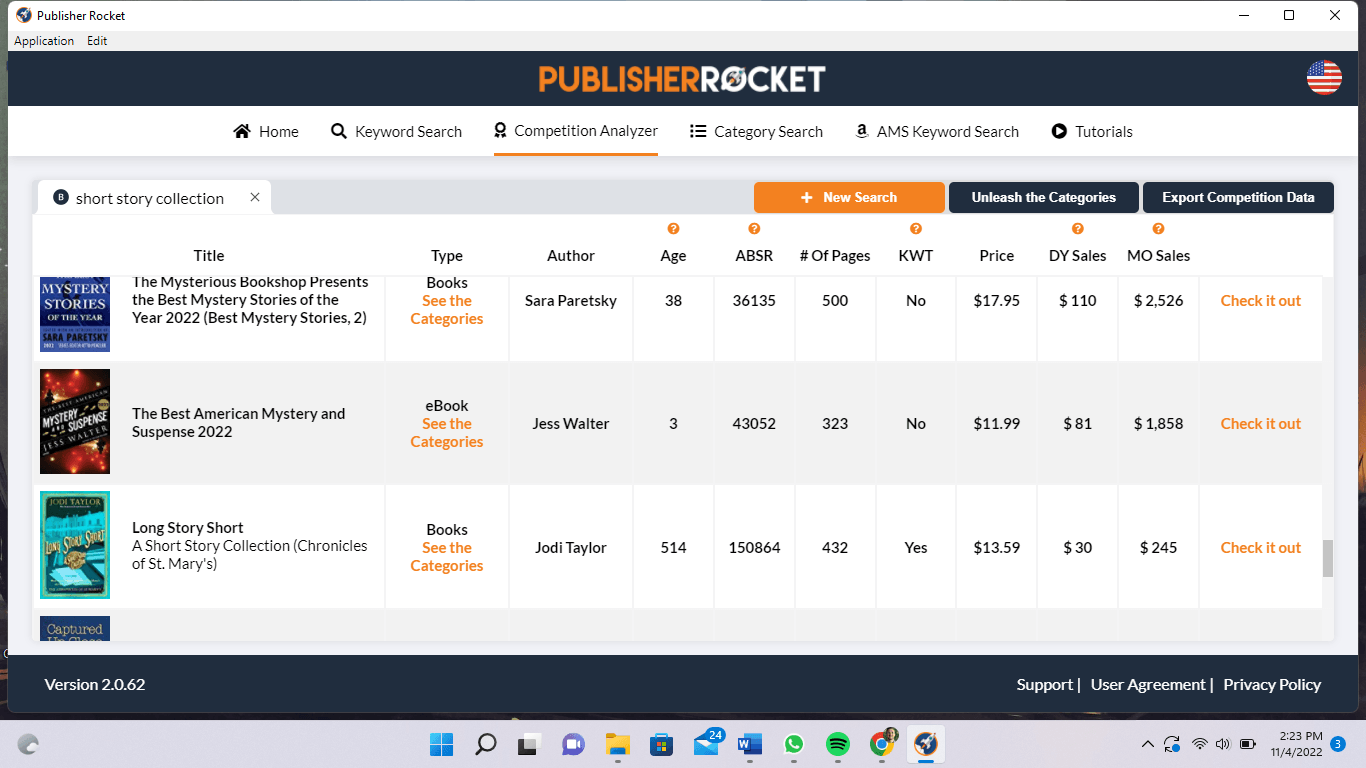Viewport: 1366px width, 768px height.
Task: Click the KWT column help question mark
Action: point(916,228)
